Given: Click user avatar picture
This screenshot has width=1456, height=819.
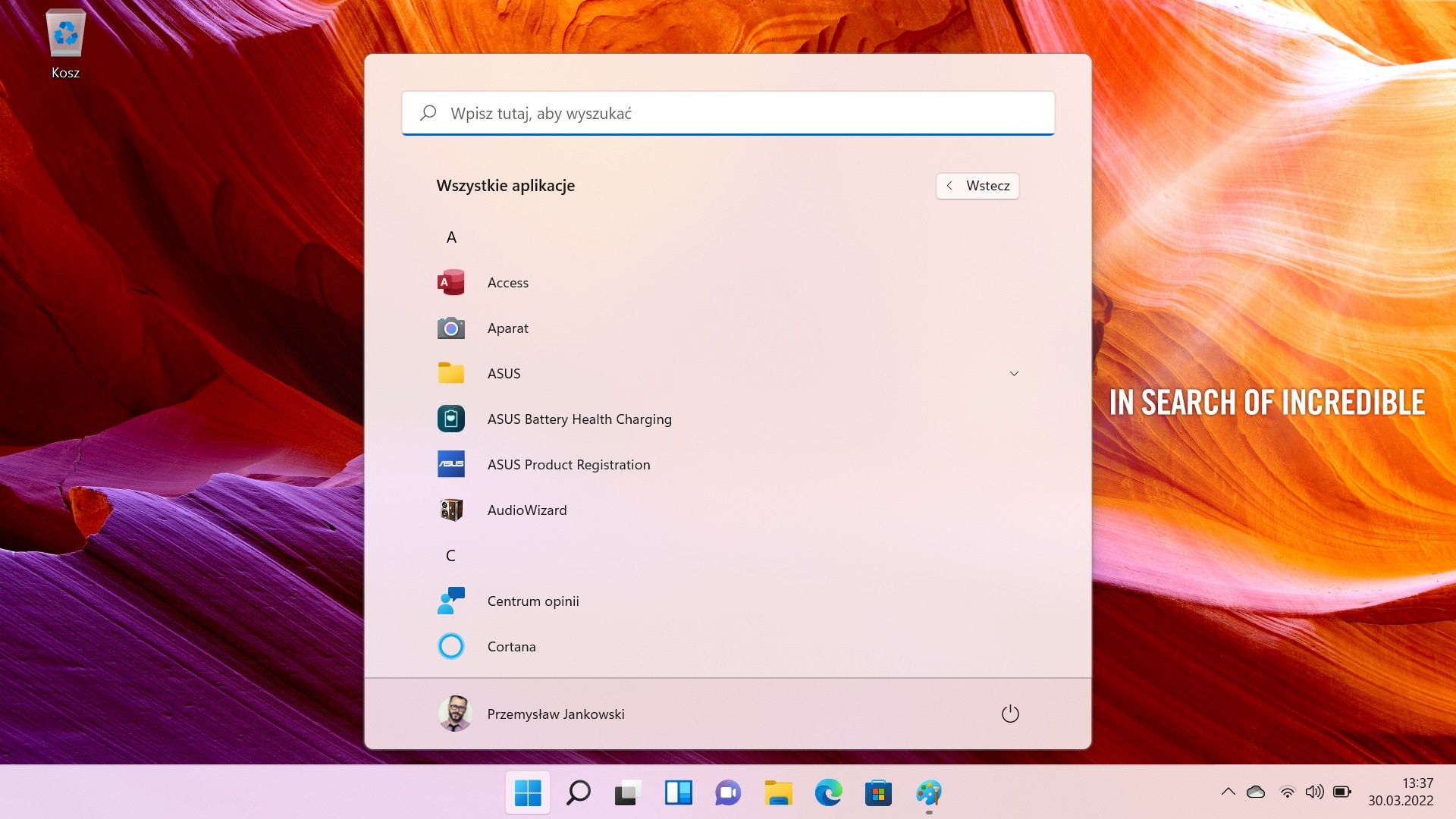Looking at the screenshot, I should pyautogui.click(x=455, y=714).
